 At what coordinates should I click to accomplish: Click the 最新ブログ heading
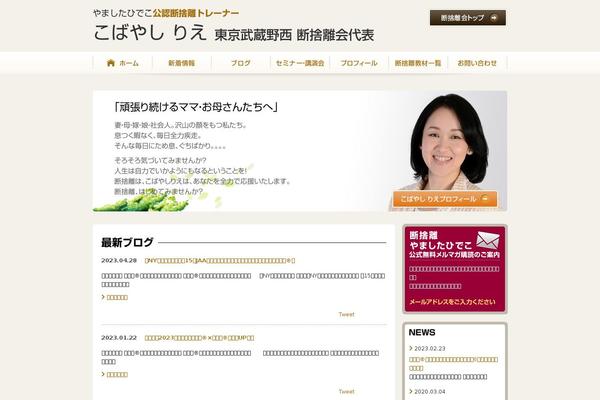[127, 242]
